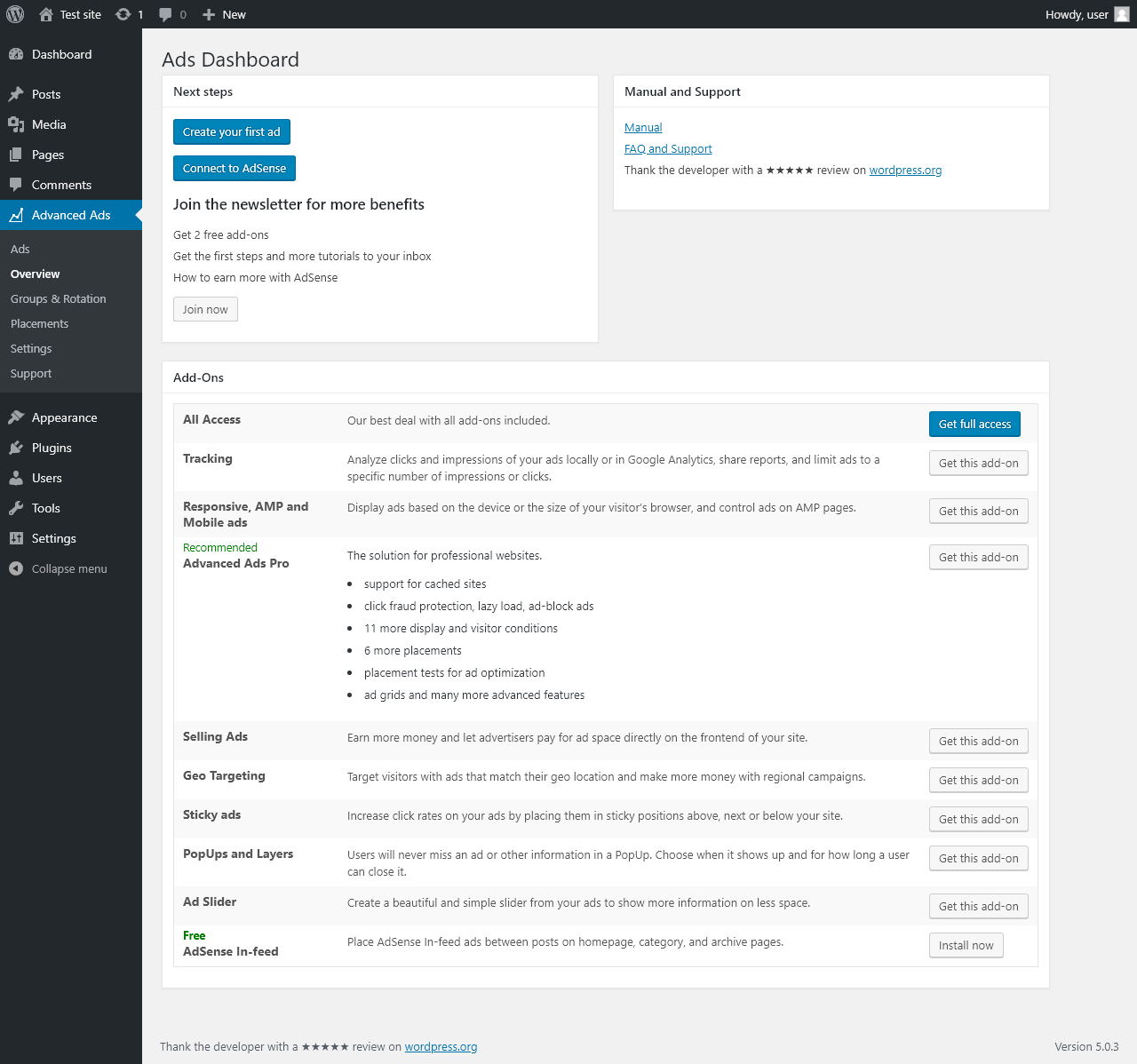Click the Add-Ons panel title
This screenshot has width=1137, height=1064.
click(x=199, y=377)
